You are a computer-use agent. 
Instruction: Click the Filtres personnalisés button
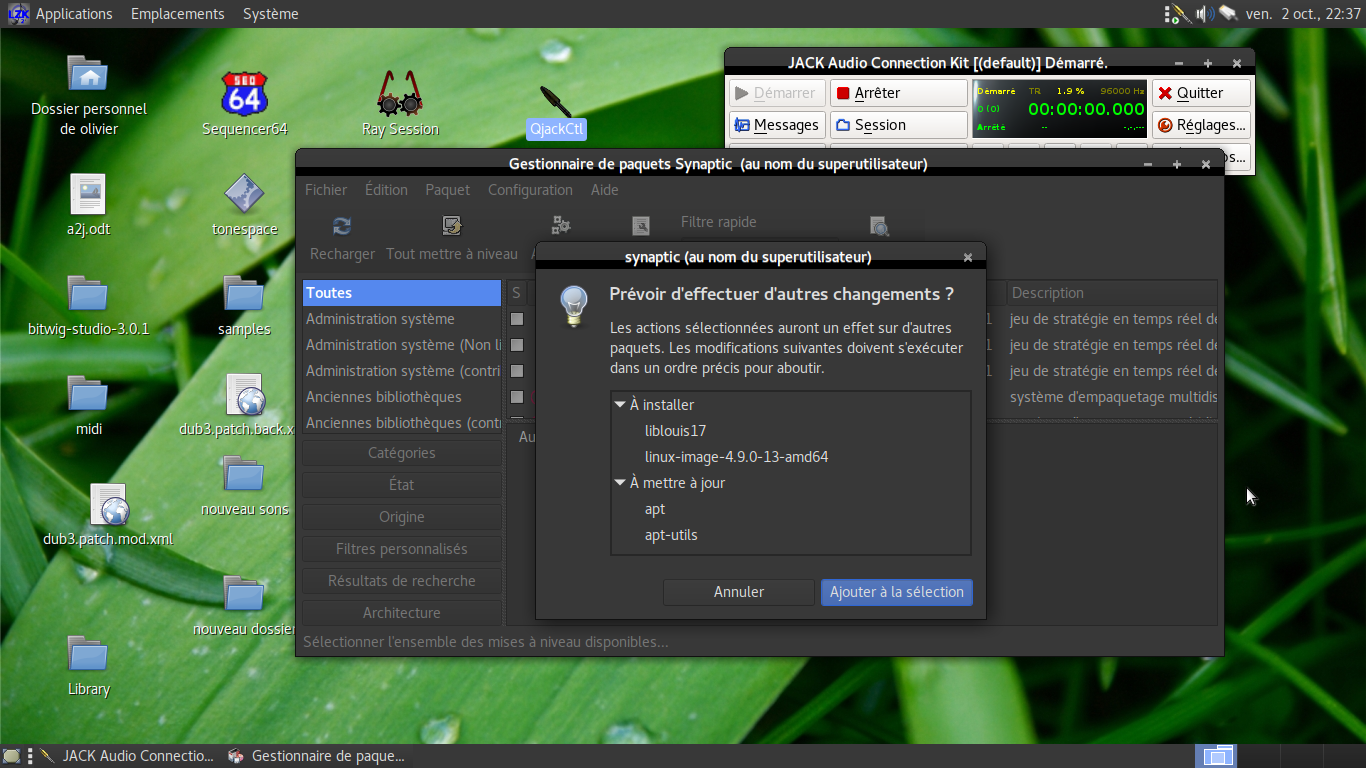click(x=401, y=549)
